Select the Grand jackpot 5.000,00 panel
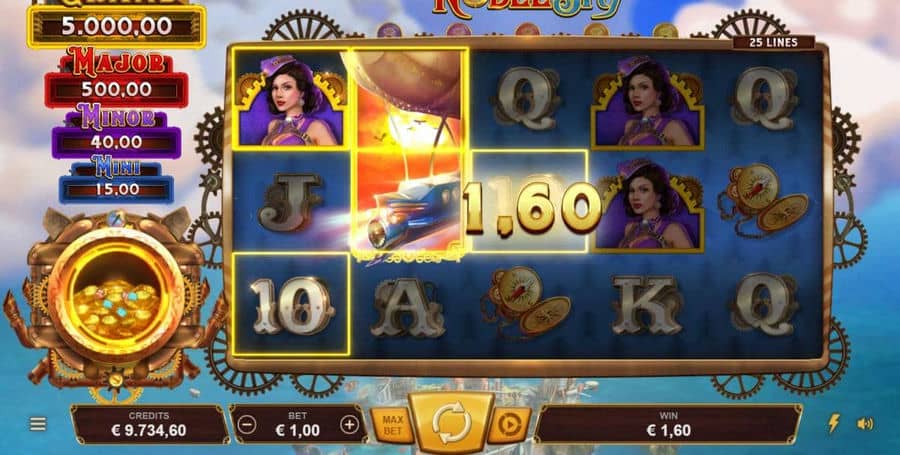The height and width of the screenshot is (455, 900). coord(117,26)
